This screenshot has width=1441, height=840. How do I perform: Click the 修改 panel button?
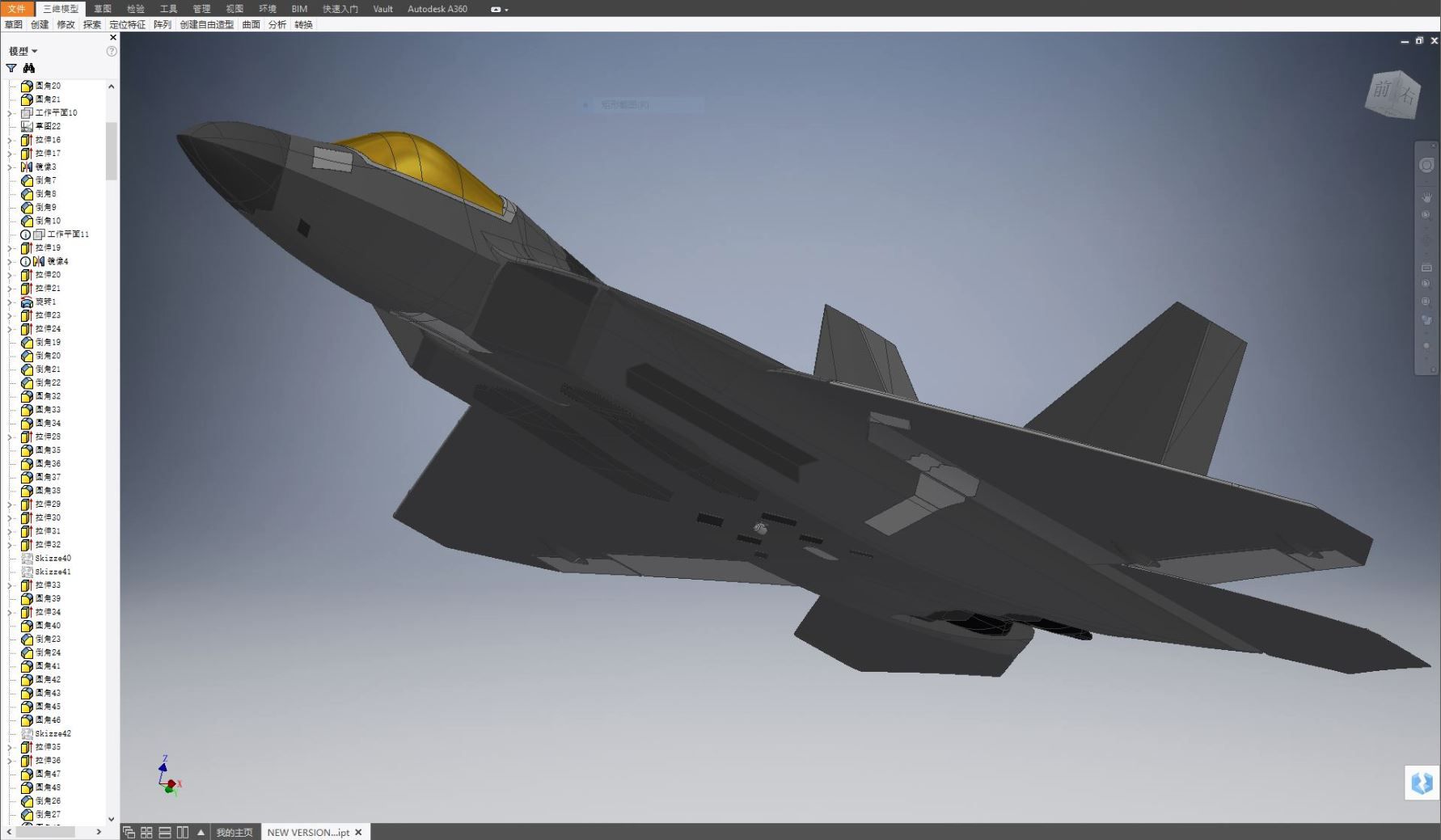pyautogui.click(x=65, y=25)
